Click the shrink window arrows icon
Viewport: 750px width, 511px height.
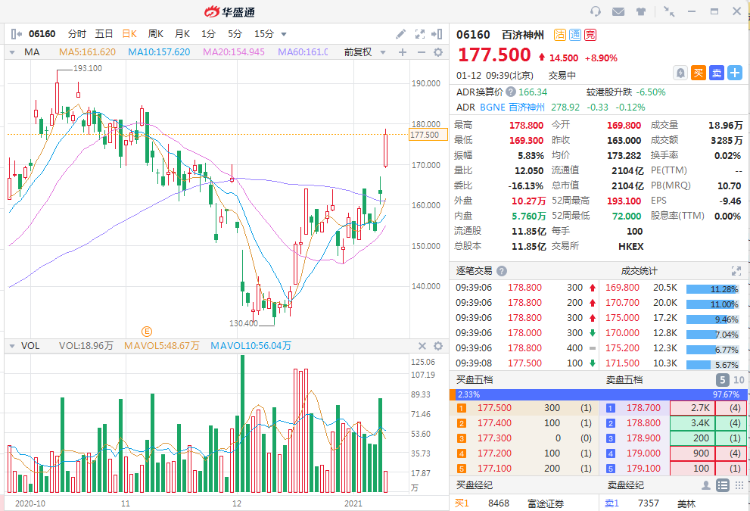click(669, 11)
